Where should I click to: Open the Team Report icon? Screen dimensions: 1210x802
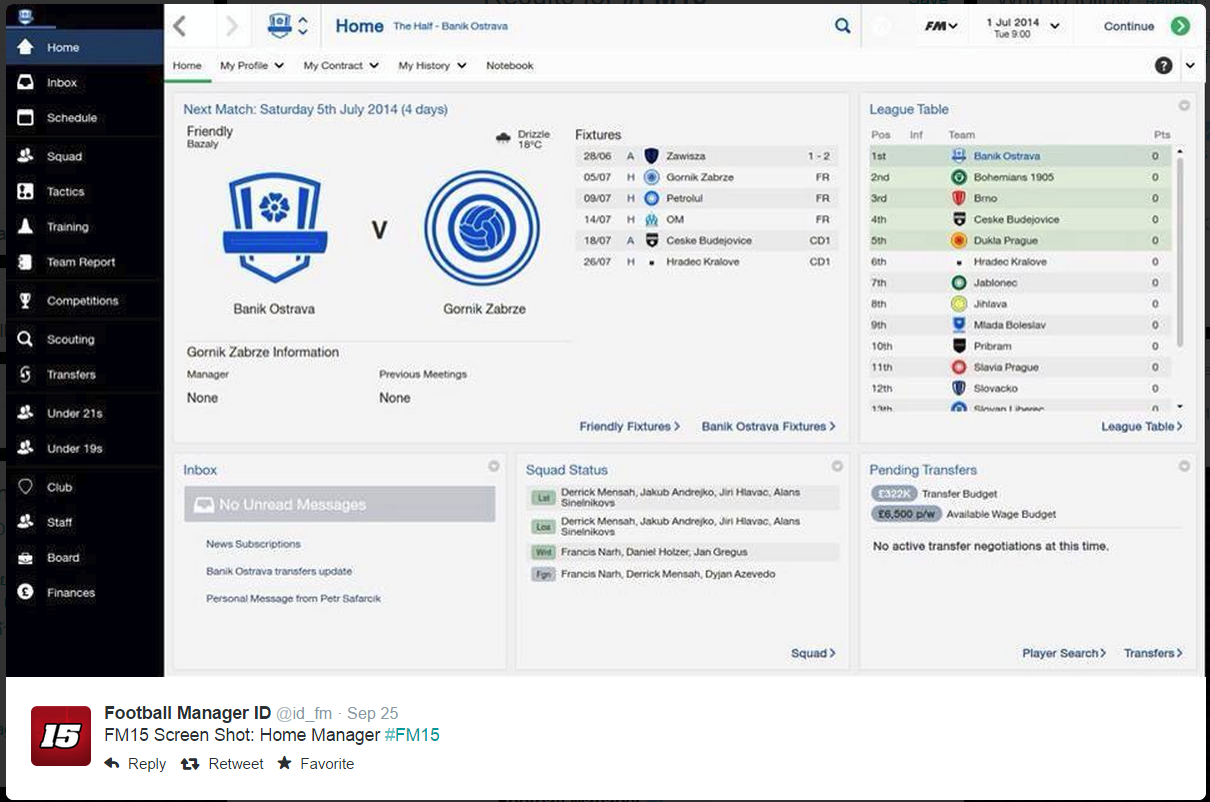click(26, 262)
